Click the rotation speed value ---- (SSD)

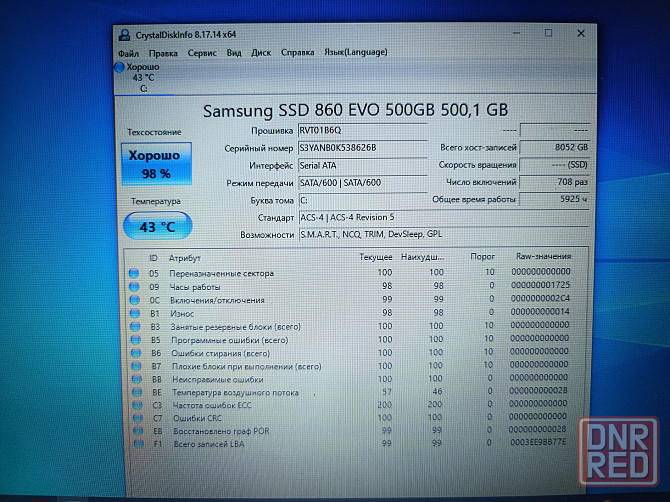[x=554, y=165]
